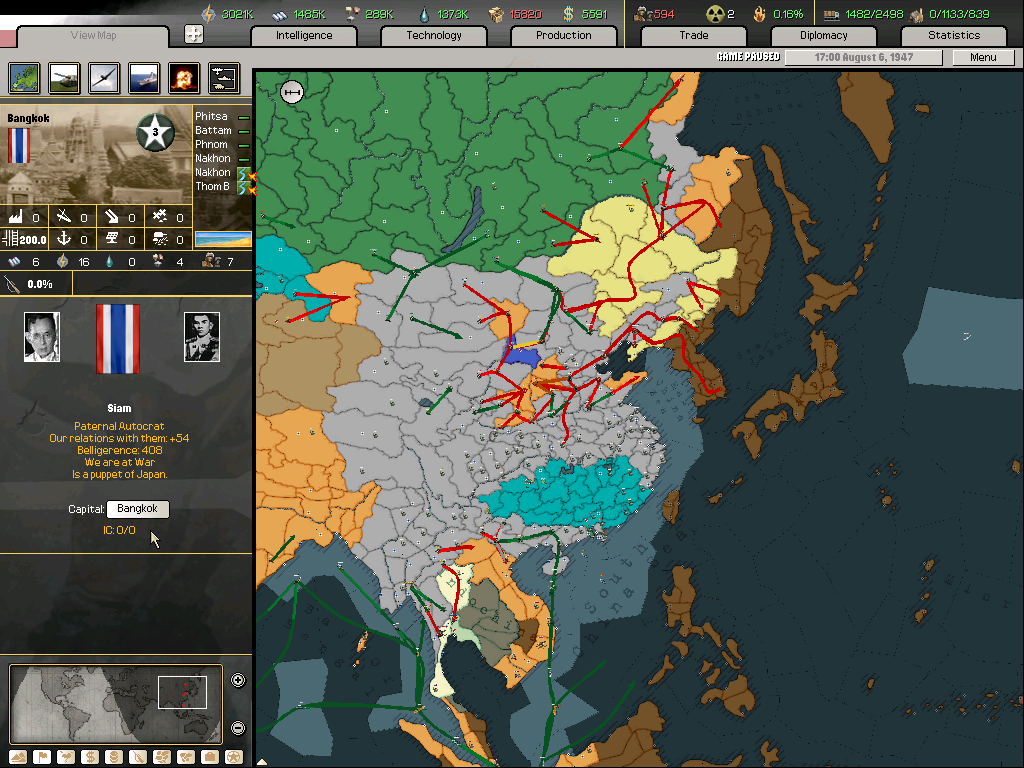Select the air units plane icon
Screen dimensions: 1024x768
coord(104,77)
